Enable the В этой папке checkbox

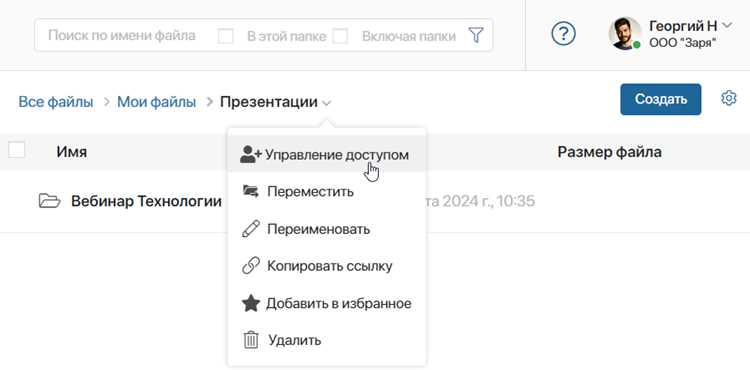[226, 36]
